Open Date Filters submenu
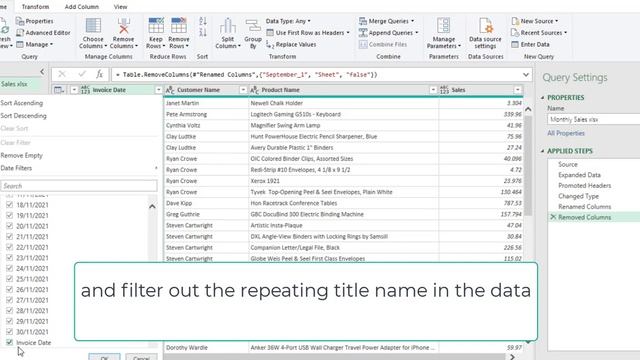This screenshot has width=640, height=360. coord(78,168)
